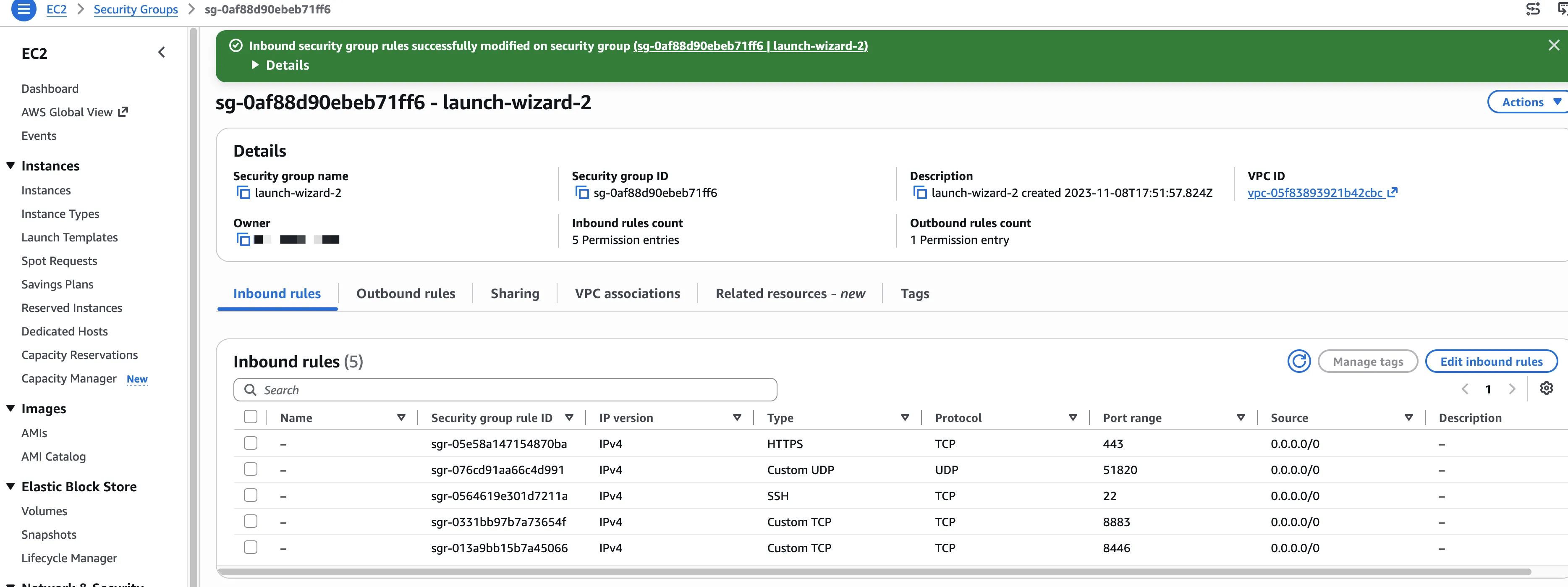The width and height of the screenshot is (1568, 587).
Task: Go to next page of inbound rules
Action: 1512,389
